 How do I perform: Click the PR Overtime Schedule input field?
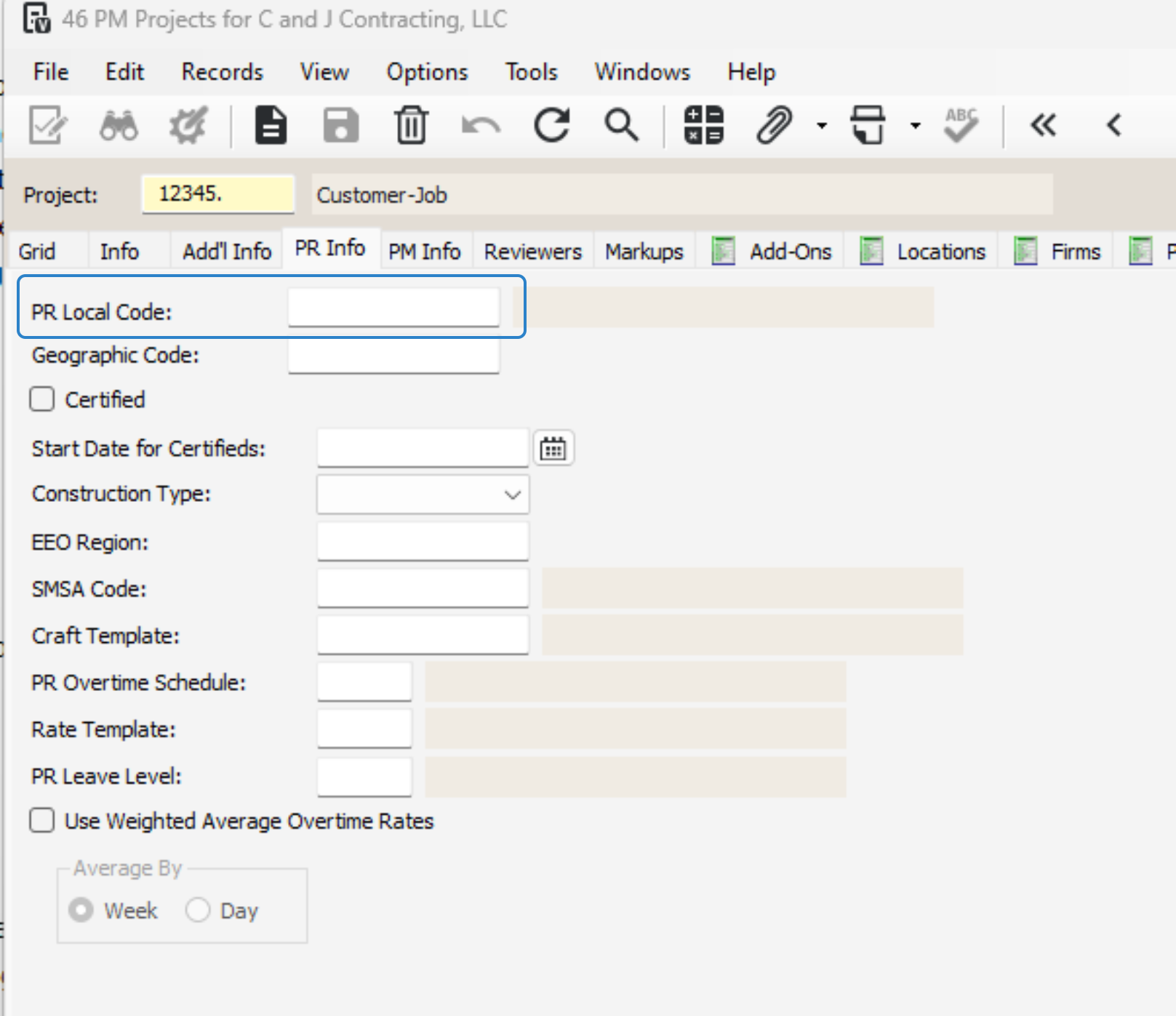[364, 682]
